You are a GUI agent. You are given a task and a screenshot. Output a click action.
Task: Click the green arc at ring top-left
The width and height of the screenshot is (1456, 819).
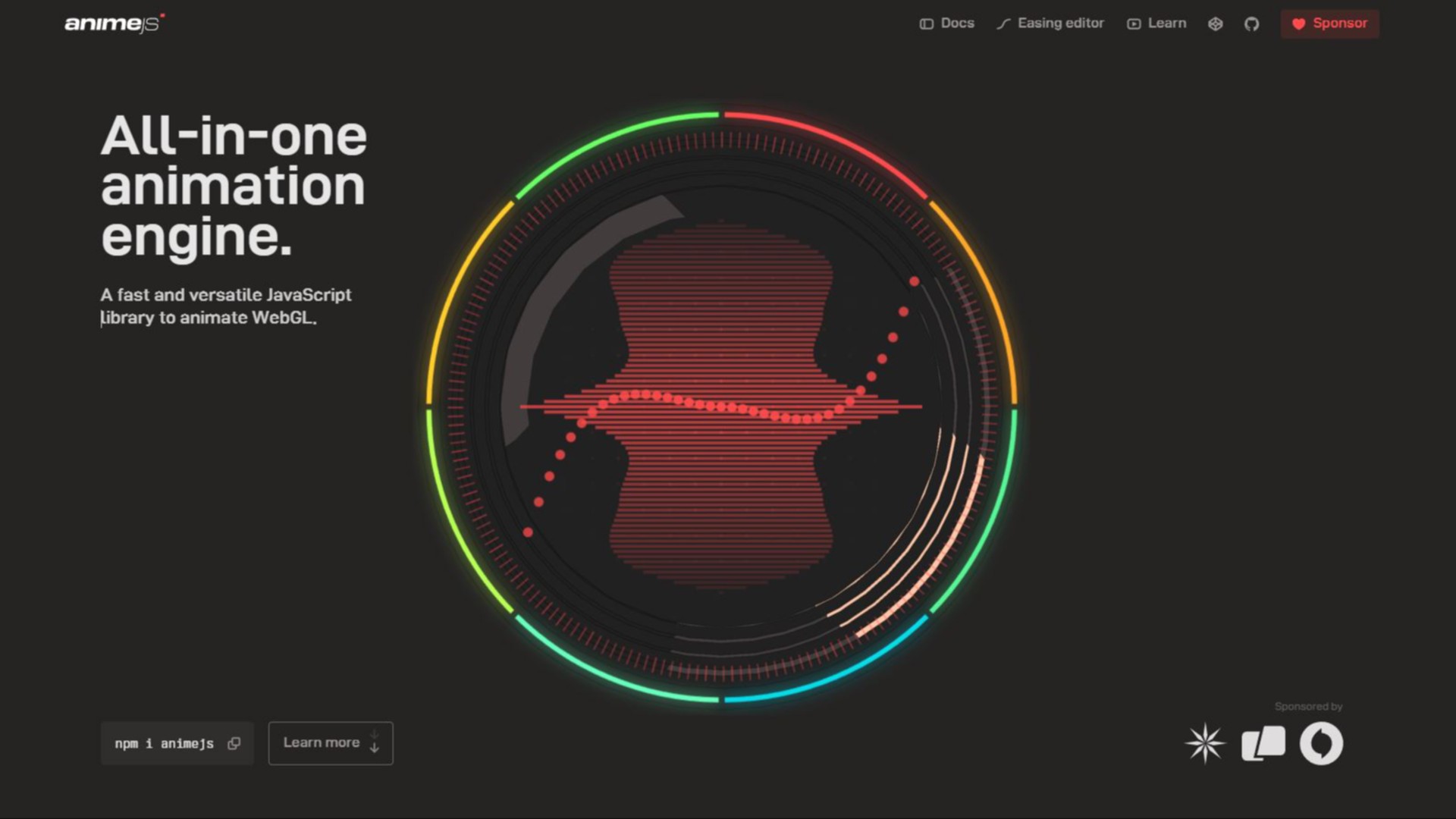point(607,136)
